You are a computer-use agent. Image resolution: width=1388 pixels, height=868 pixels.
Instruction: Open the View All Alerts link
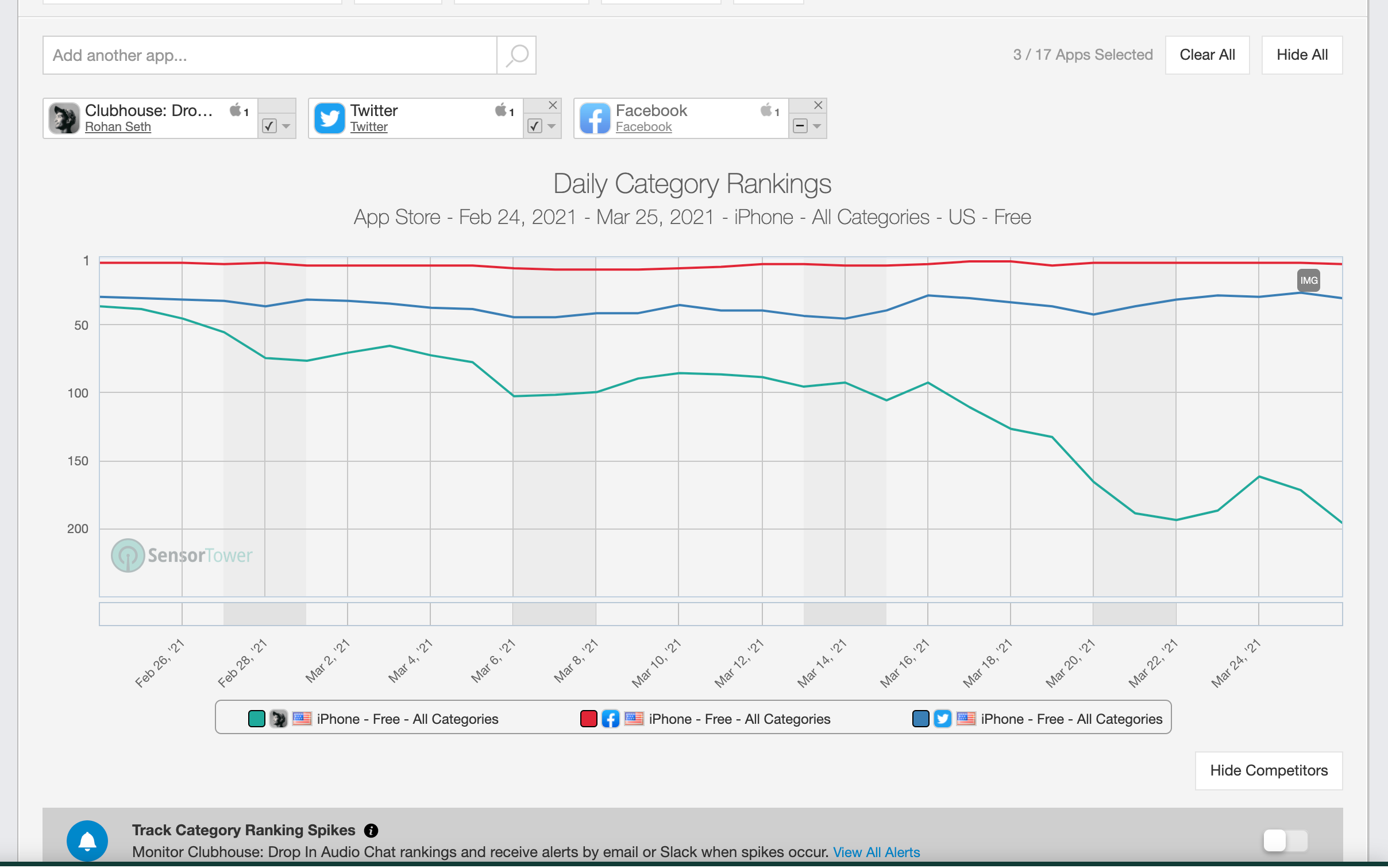click(x=876, y=852)
